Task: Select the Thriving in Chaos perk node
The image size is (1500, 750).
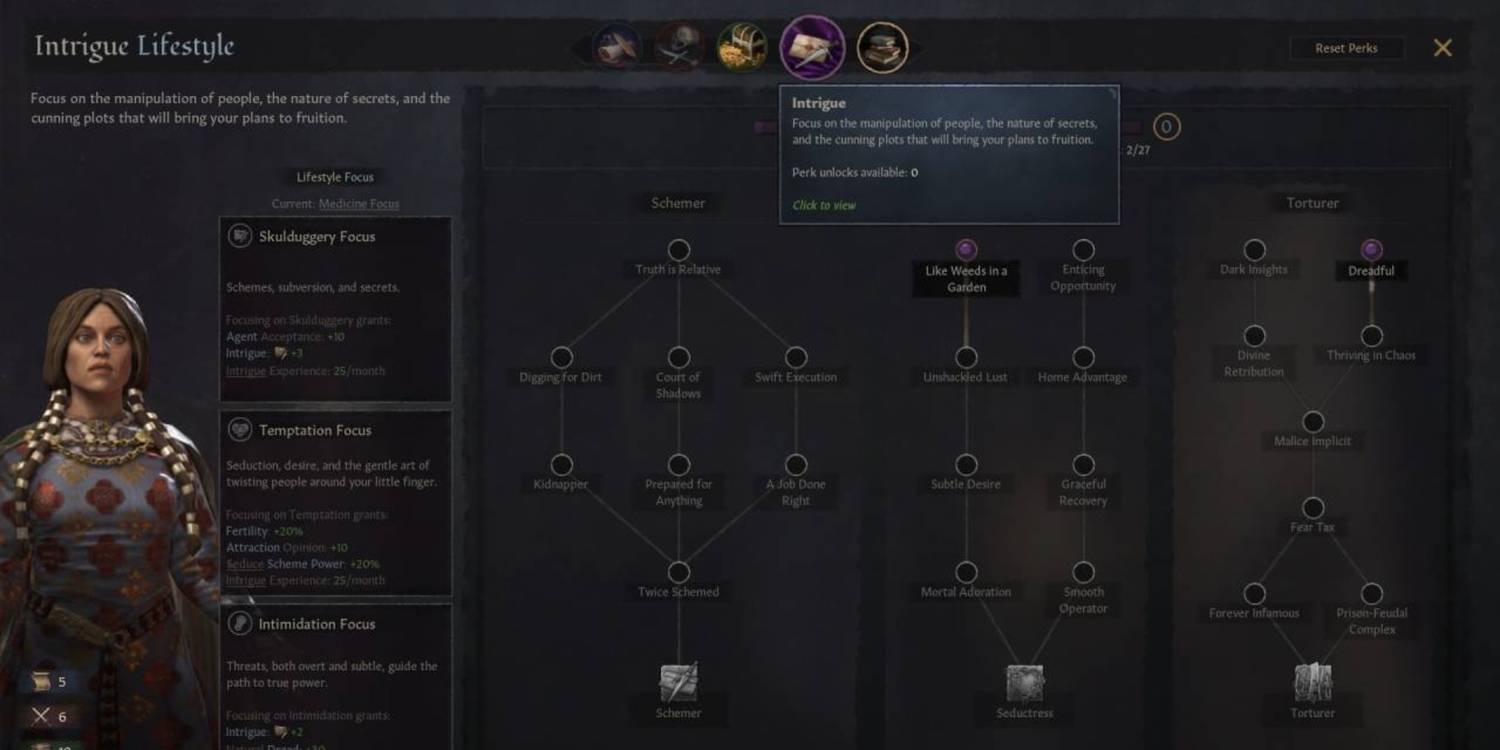Action: (1372, 336)
